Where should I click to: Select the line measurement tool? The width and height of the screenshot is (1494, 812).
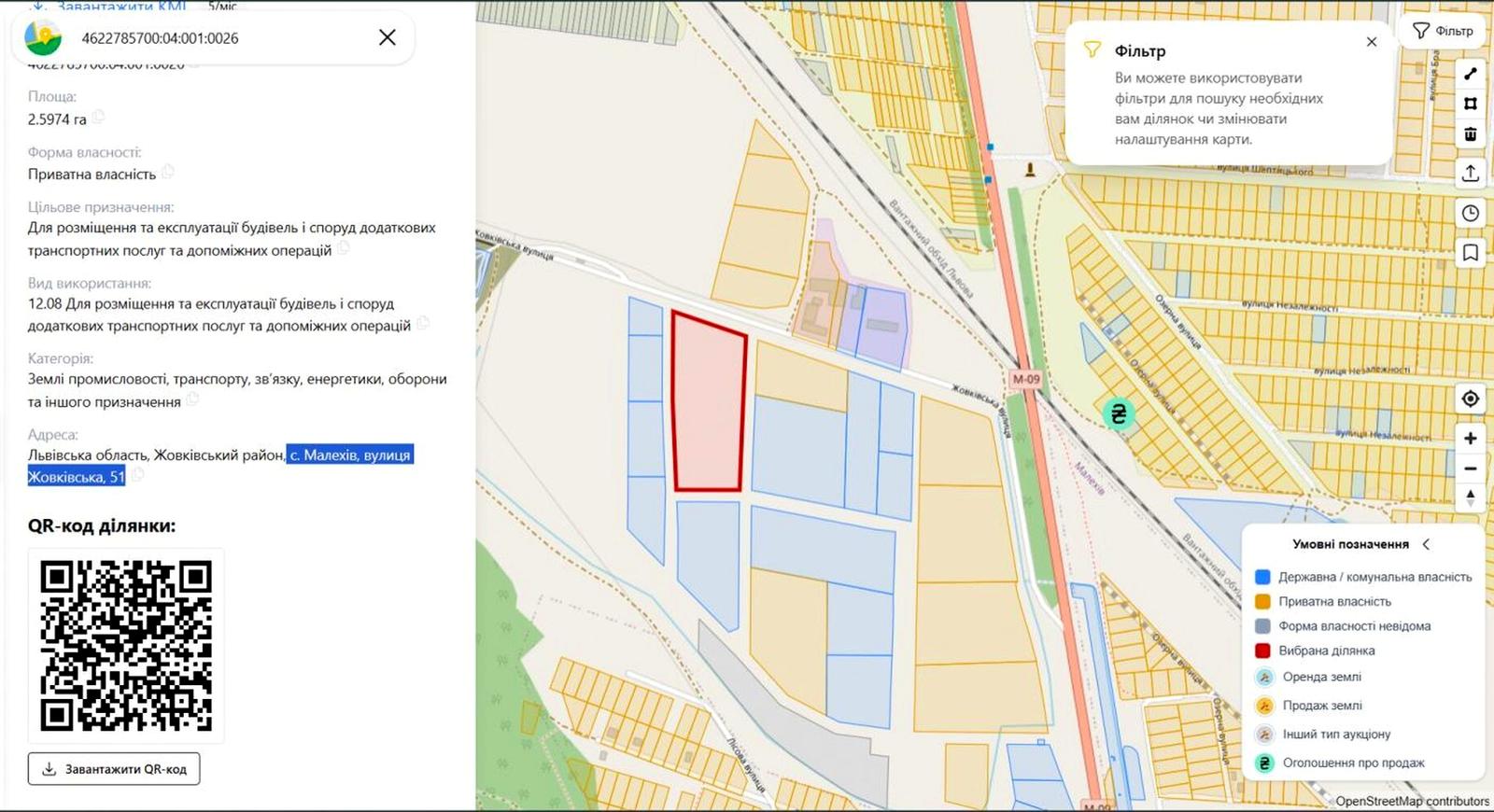pyautogui.click(x=1470, y=74)
